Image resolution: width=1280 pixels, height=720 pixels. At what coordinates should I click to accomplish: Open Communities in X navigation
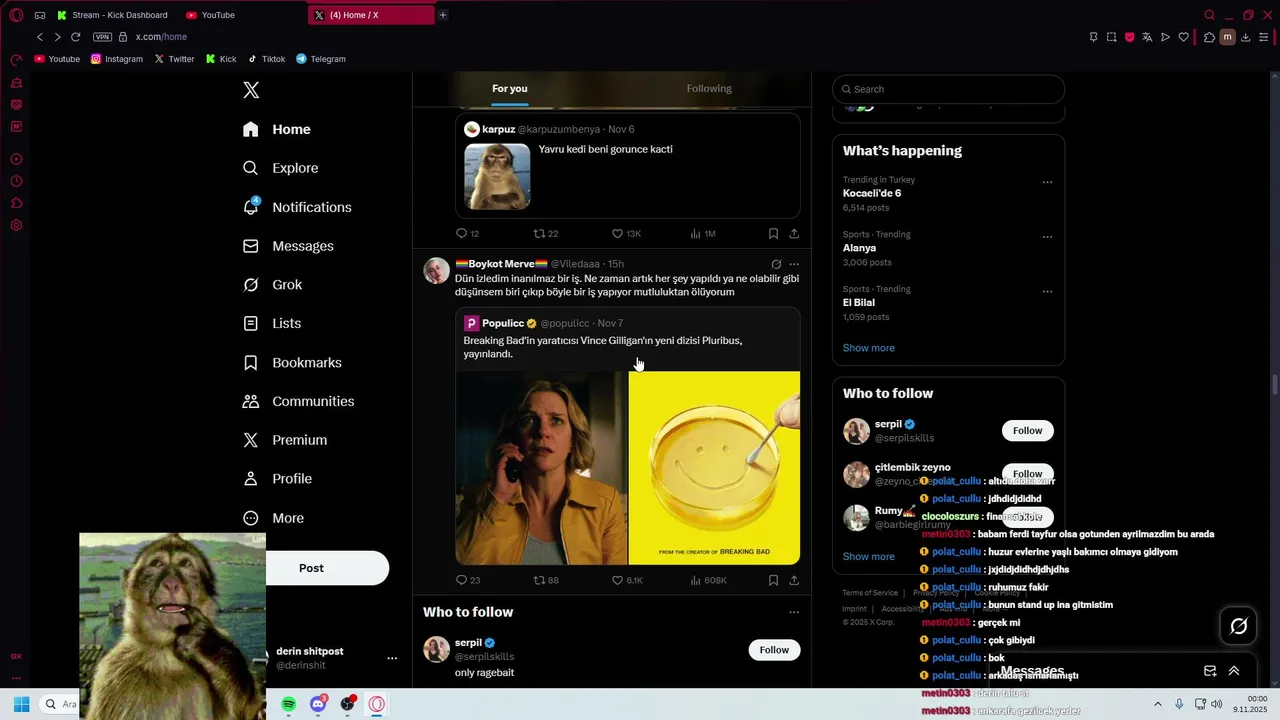pyautogui.click(x=298, y=401)
